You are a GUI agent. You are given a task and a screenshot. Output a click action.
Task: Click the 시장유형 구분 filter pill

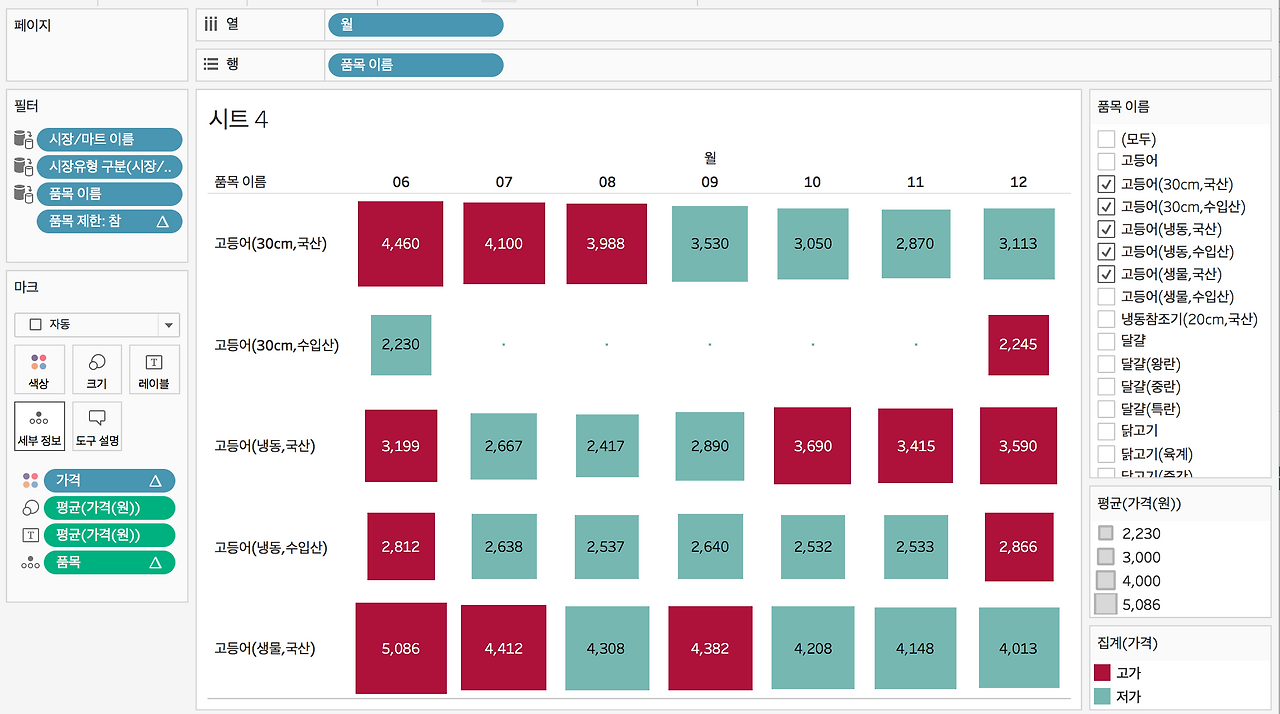109,166
